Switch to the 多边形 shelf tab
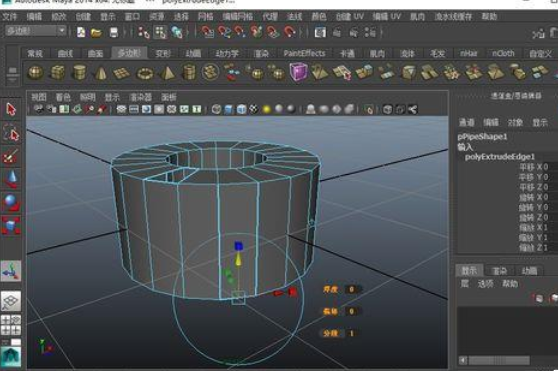The width and height of the screenshot is (558, 371). (x=129, y=53)
